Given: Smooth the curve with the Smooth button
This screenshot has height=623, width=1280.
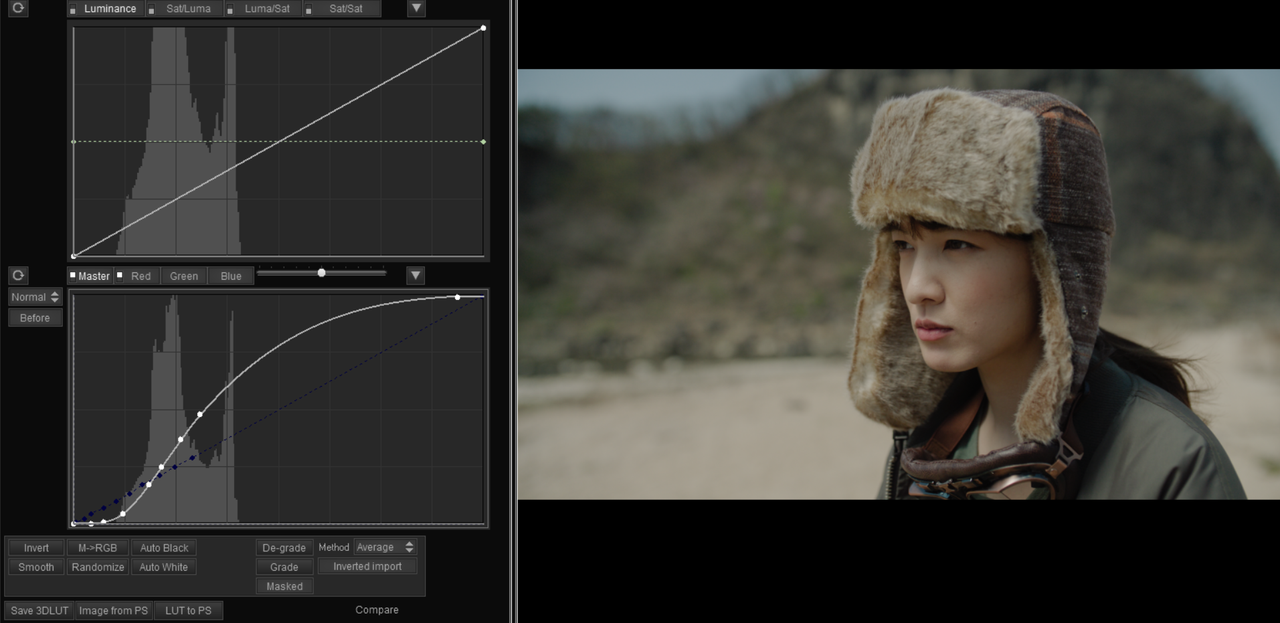Looking at the screenshot, I should pyautogui.click(x=36, y=567).
